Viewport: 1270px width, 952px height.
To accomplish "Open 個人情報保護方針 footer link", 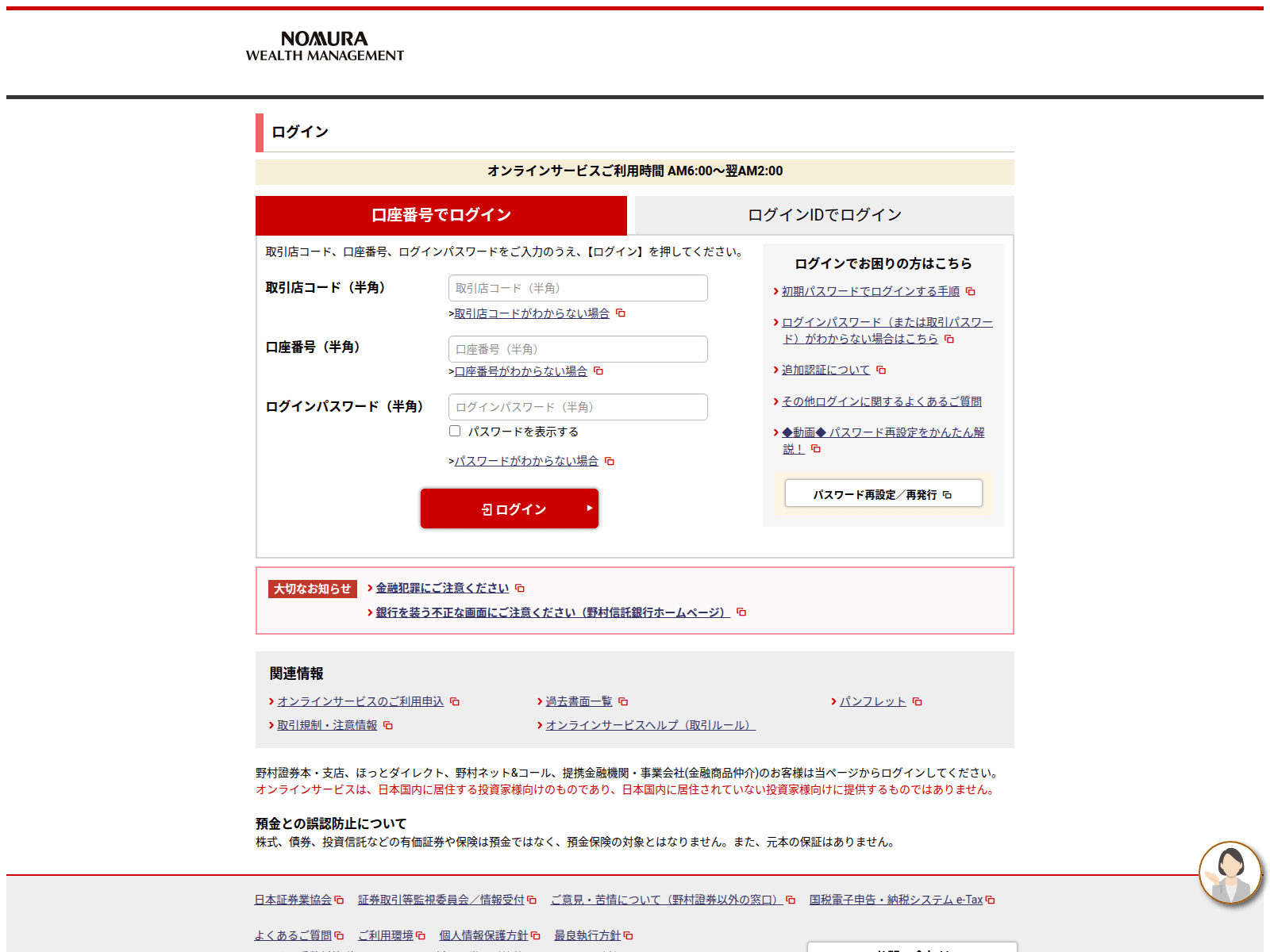I will tap(483, 935).
